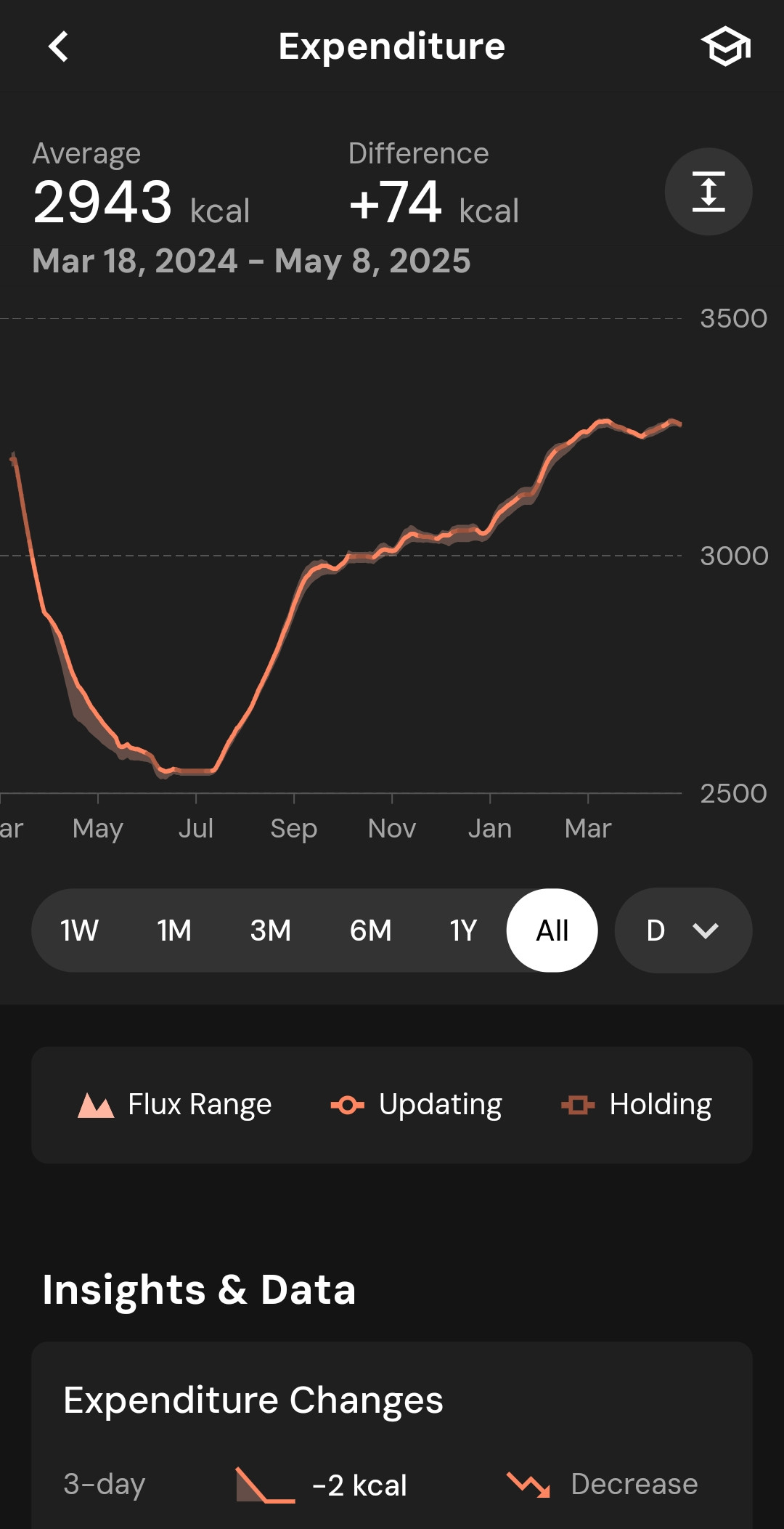Tap the Flux Range mountain icon
The width and height of the screenshot is (784, 1529).
[96, 1106]
